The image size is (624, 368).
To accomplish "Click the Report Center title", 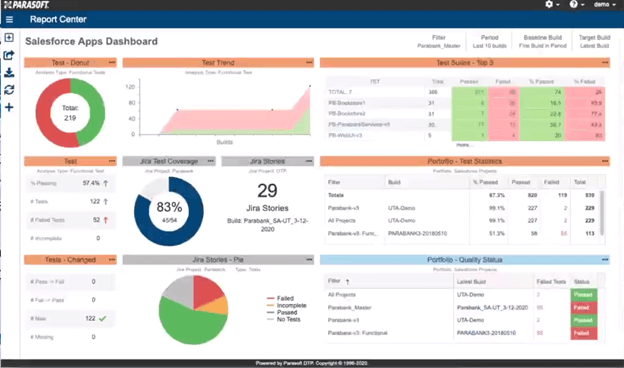I will tap(58, 19).
